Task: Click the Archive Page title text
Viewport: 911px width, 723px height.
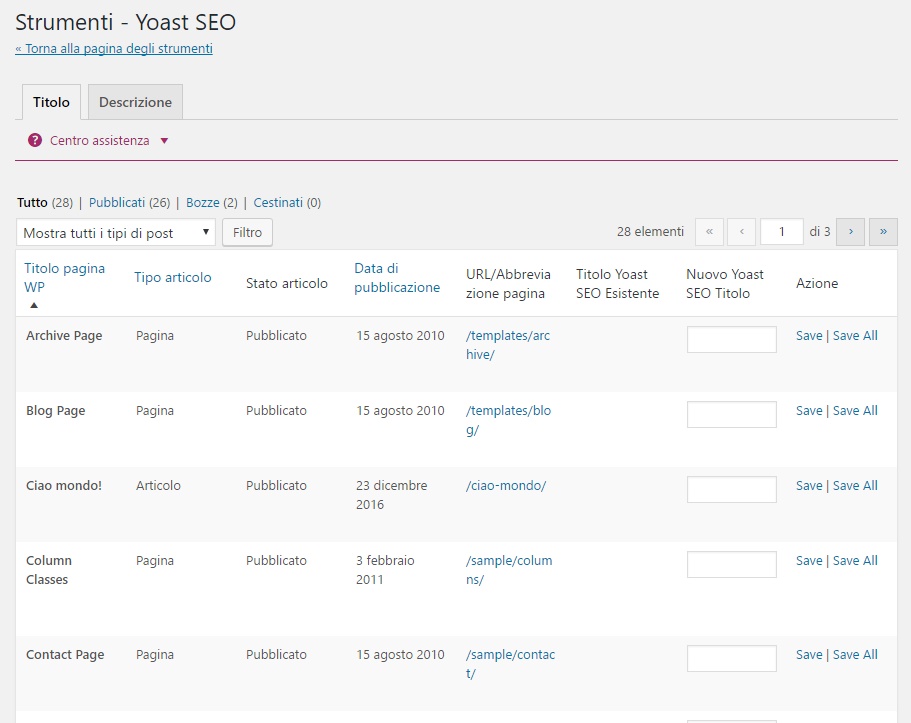Action: pyautogui.click(x=64, y=336)
